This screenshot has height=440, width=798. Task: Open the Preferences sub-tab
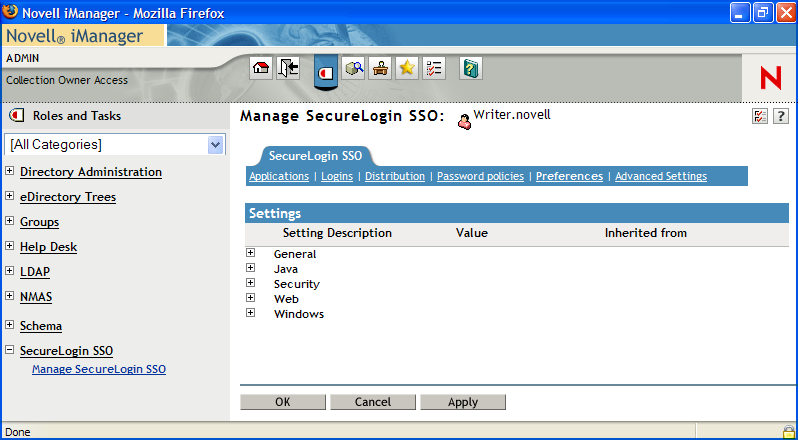(569, 176)
